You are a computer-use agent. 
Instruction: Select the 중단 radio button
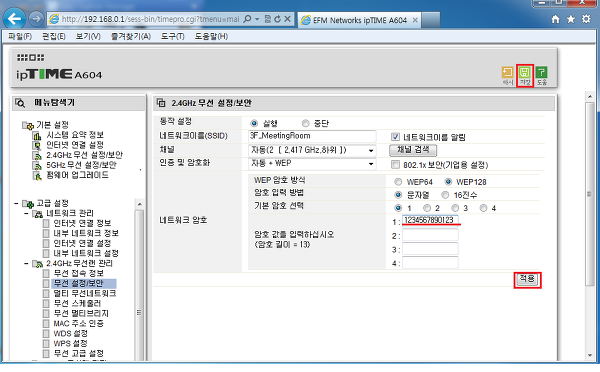[x=305, y=123]
